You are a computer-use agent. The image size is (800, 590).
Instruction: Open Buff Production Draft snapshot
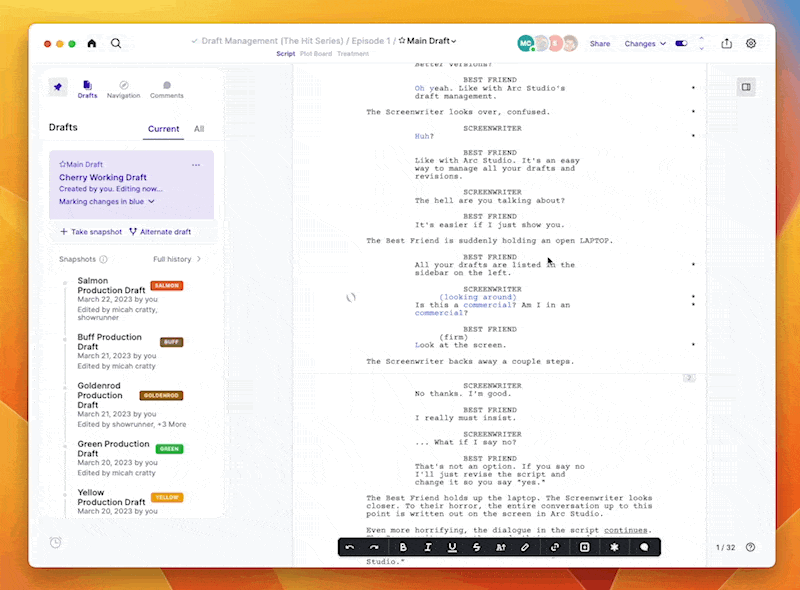tap(110, 342)
